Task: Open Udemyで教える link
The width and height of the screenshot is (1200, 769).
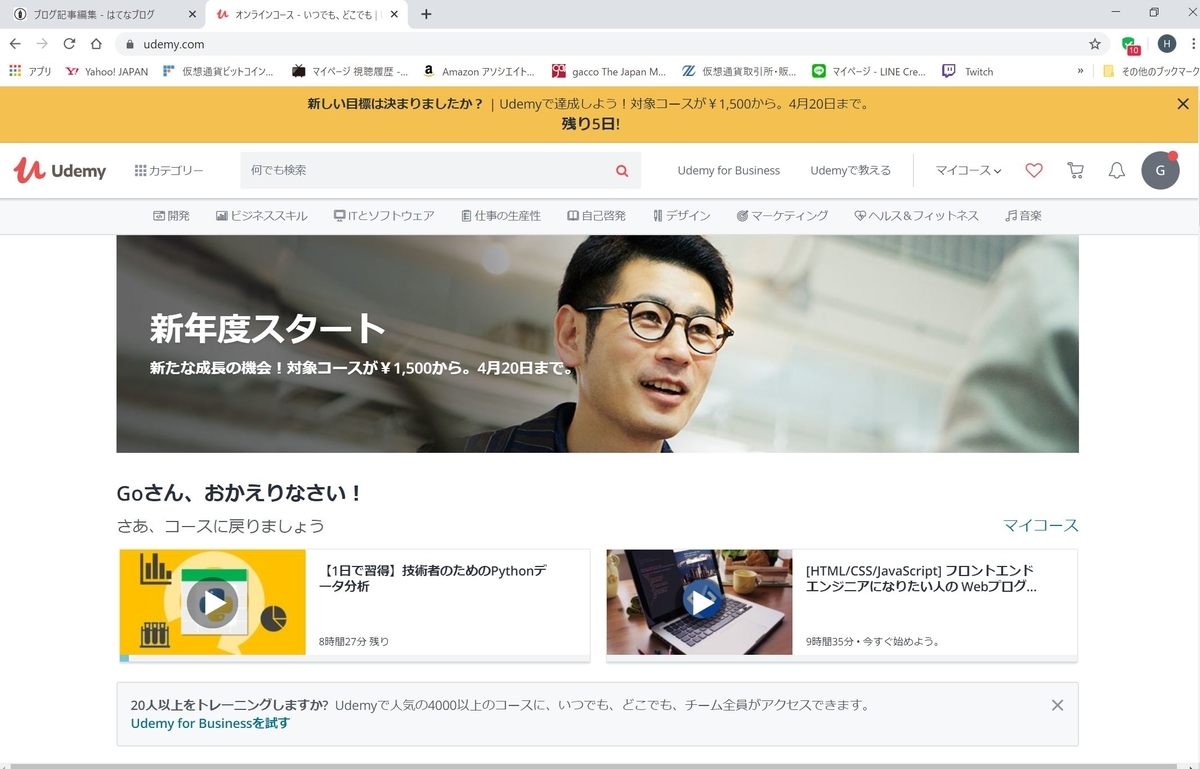Action: point(850,171)
